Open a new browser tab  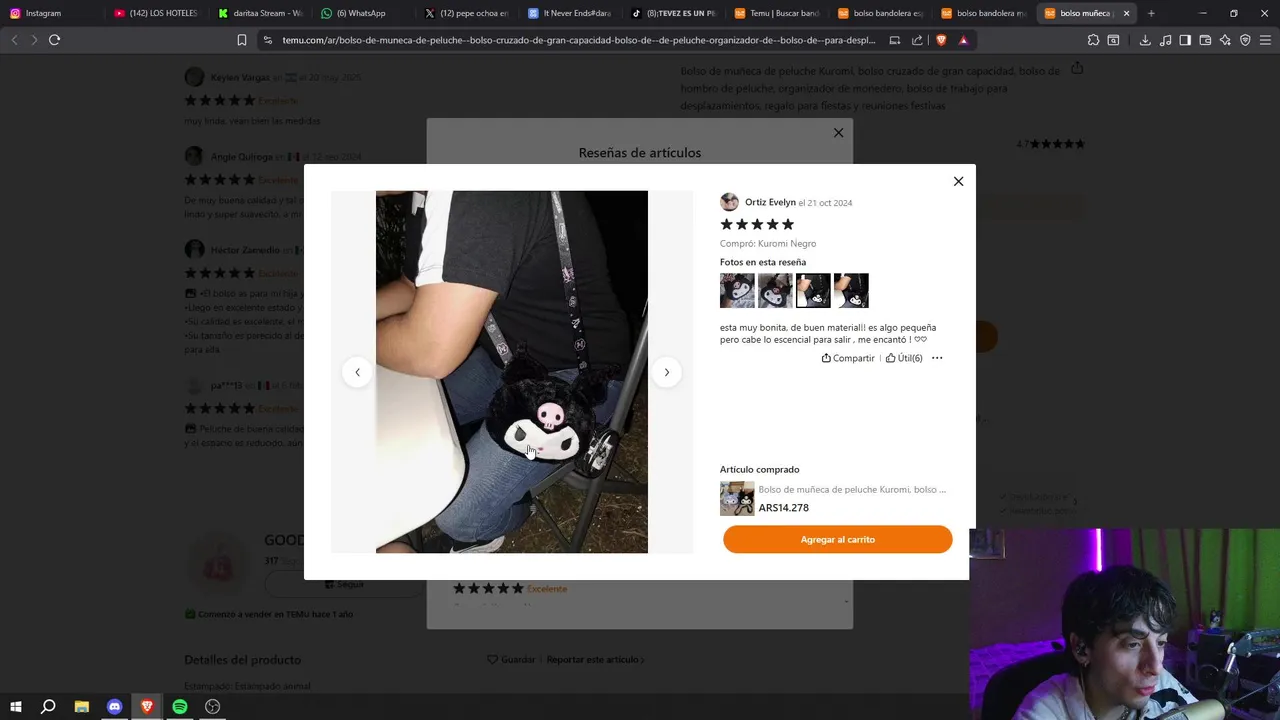tap(1151, 13)
